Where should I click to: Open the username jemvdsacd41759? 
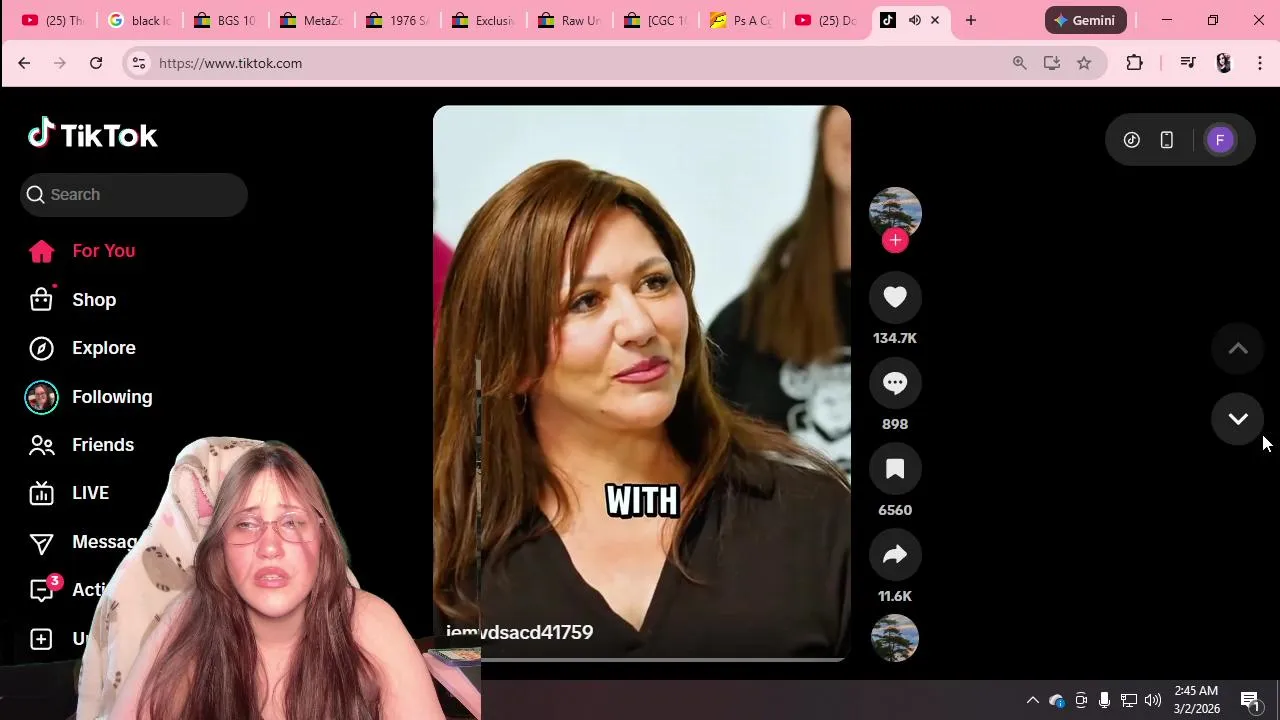coord(520,632)
